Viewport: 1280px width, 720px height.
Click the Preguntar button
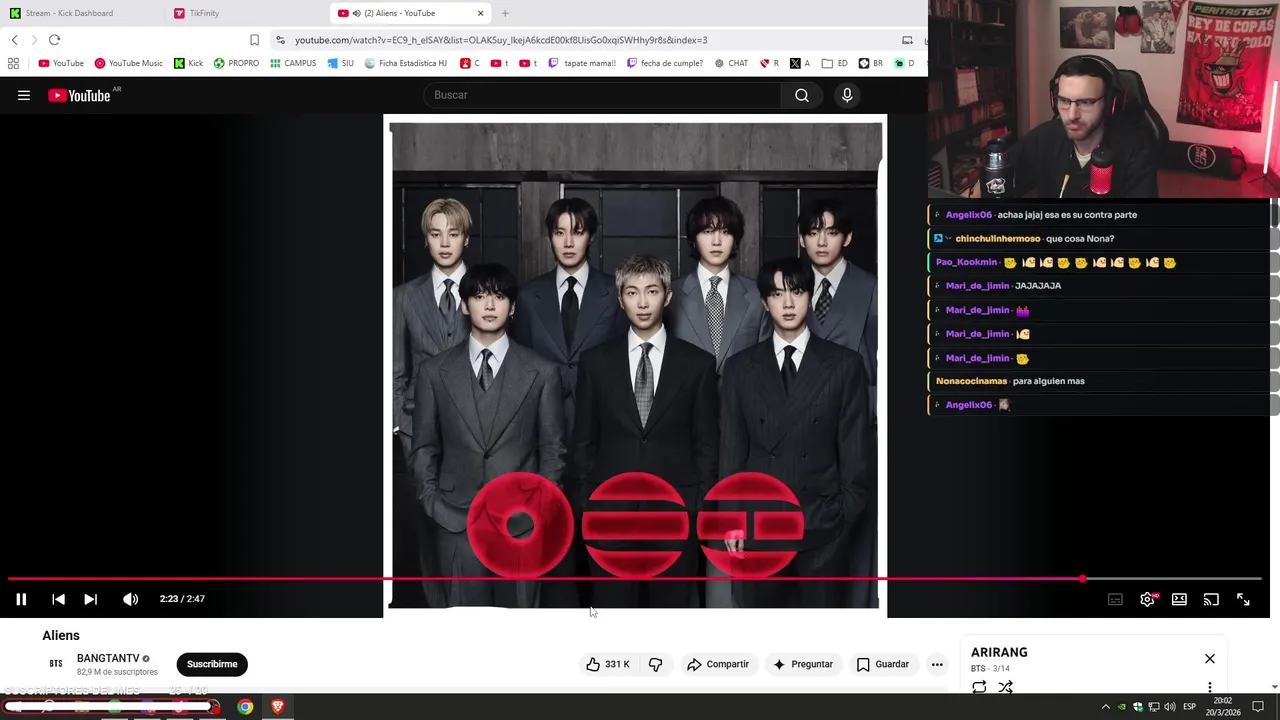click(802, 664)
